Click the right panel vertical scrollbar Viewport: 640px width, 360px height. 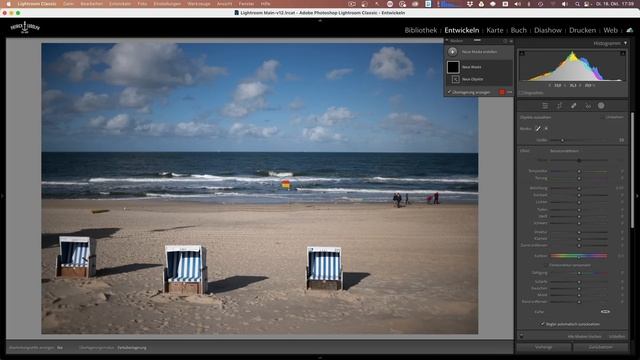pos(633,169)
